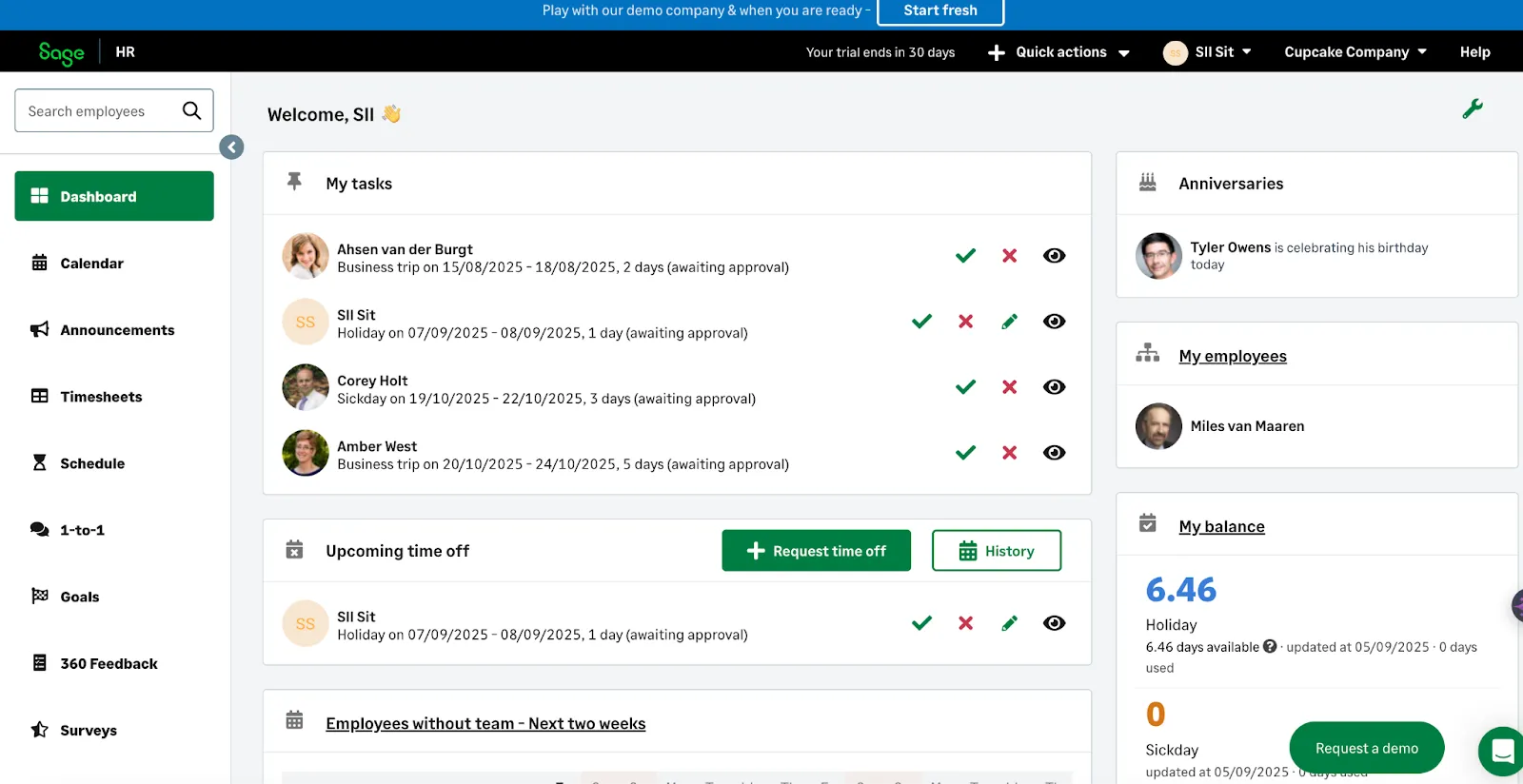Click the My employees org chart icon
Viewport: 1523px width, 784px height.
pos(1147,353)
